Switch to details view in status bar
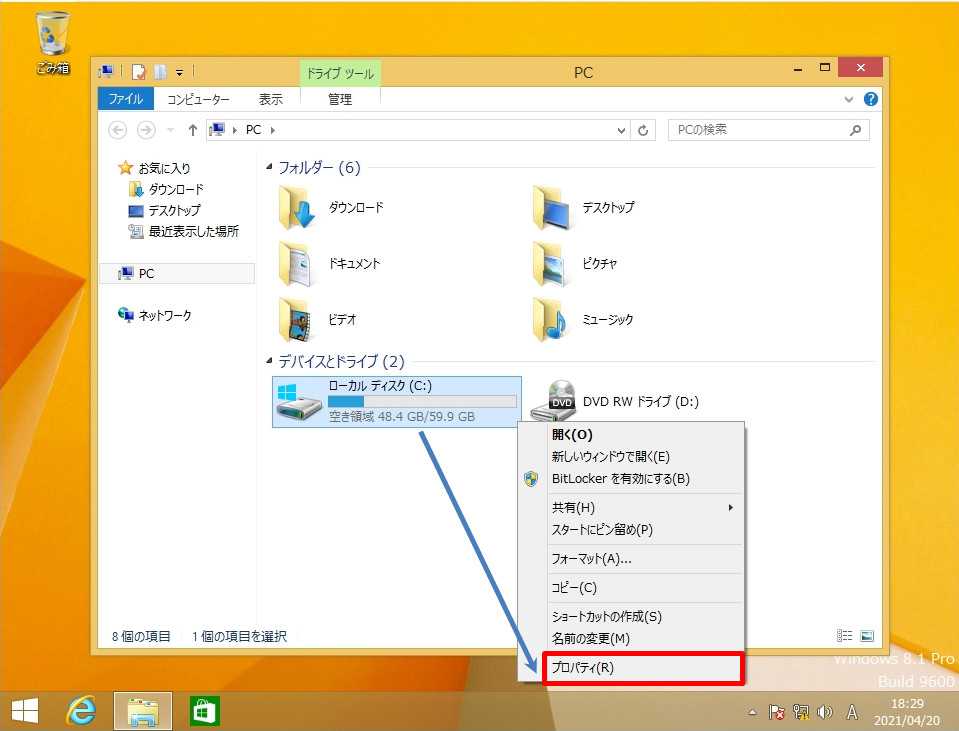 coord(845,636)
